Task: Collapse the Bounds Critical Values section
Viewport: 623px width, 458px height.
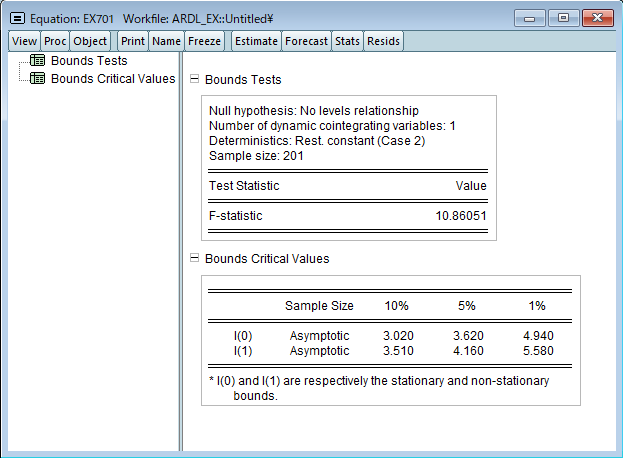Action: pyautogui.click(x=194, y=259)
